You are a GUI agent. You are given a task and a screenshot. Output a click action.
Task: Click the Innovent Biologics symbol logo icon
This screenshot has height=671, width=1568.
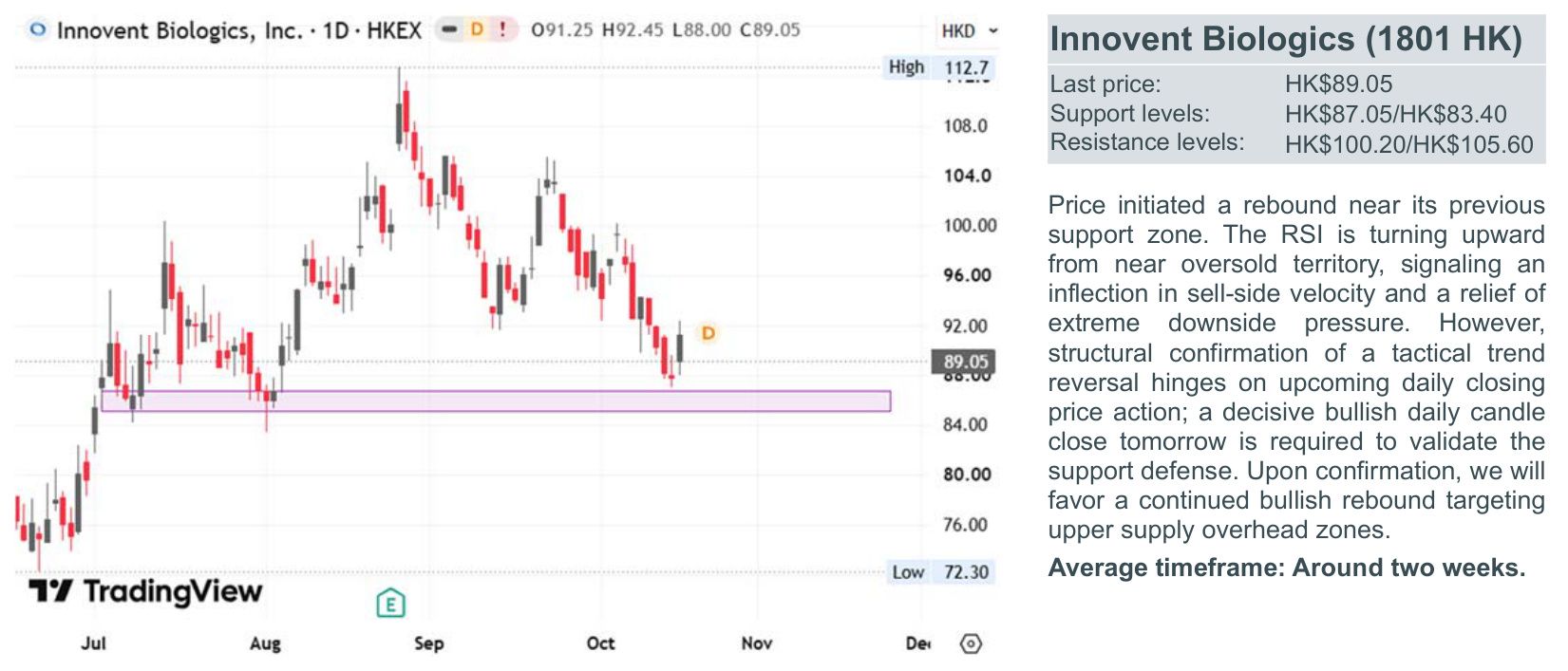[x=37, y=29]
